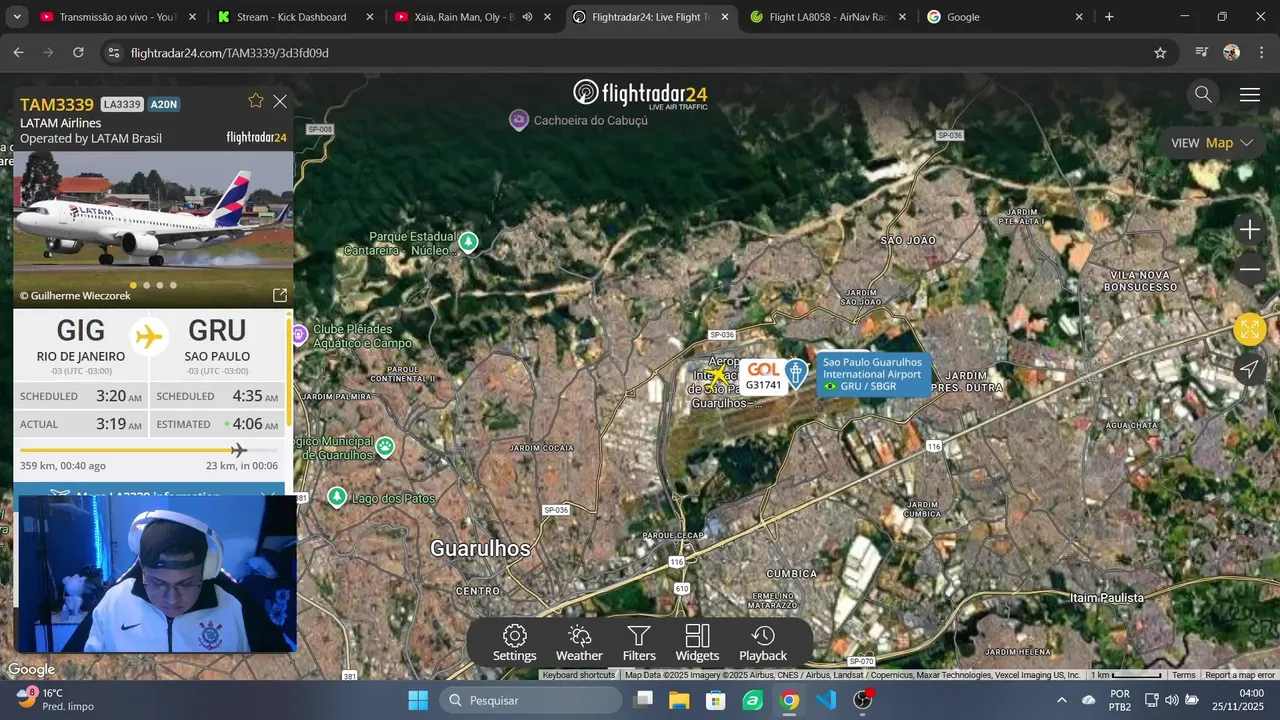Switch to Flight LA8058 AirNav Radar tab
The width and height of the screenshot is (1280, 720).
pos(829,17)
